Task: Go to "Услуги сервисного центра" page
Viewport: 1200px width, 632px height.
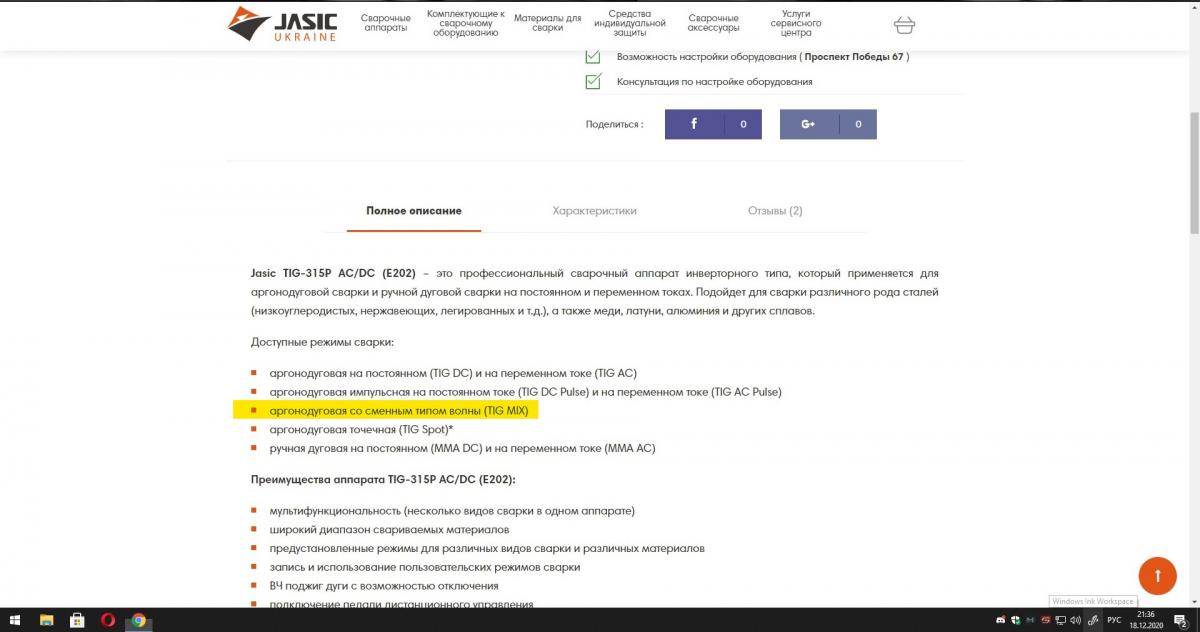Action: point(796,23)
